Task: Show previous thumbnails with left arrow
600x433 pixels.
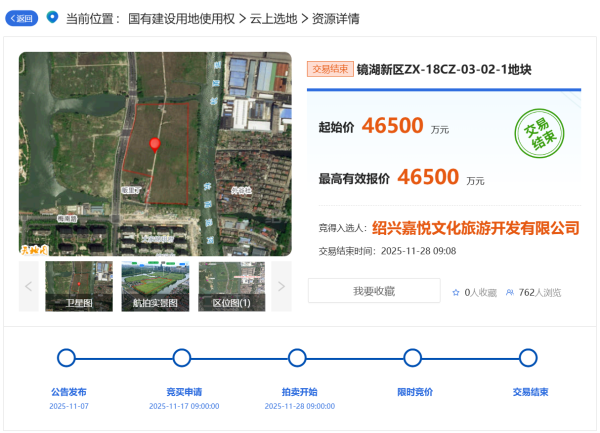Action: coord(29,286)
